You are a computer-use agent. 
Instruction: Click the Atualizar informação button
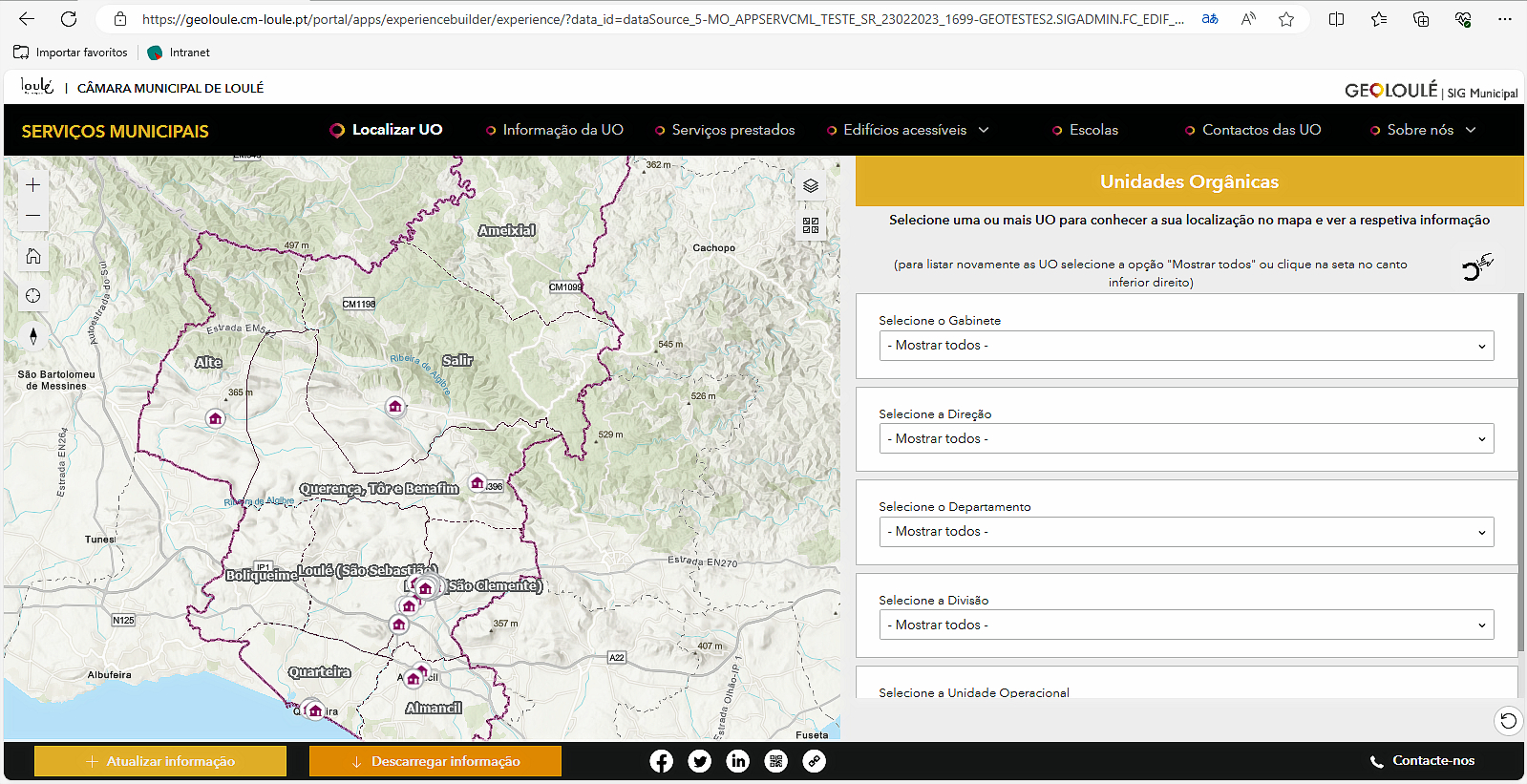(x=160, y=761)
